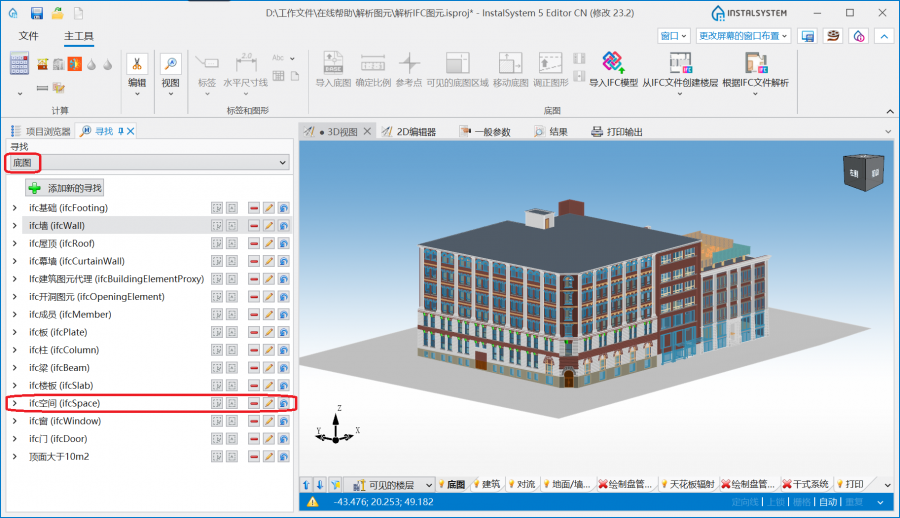Click the view cube in the 3D viewport
900x518 pixels.
tap(863, 172)
